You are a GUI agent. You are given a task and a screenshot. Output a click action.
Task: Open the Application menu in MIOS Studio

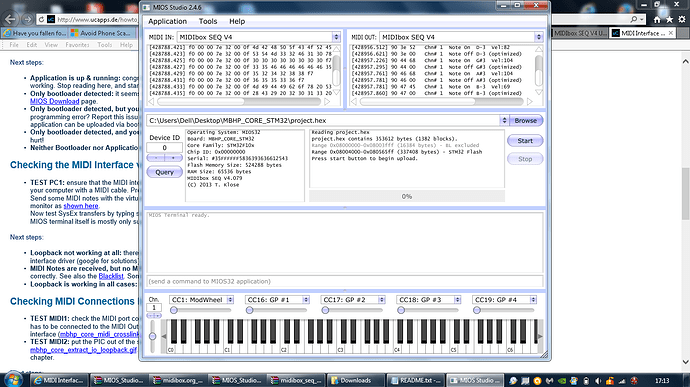[167, 21]
